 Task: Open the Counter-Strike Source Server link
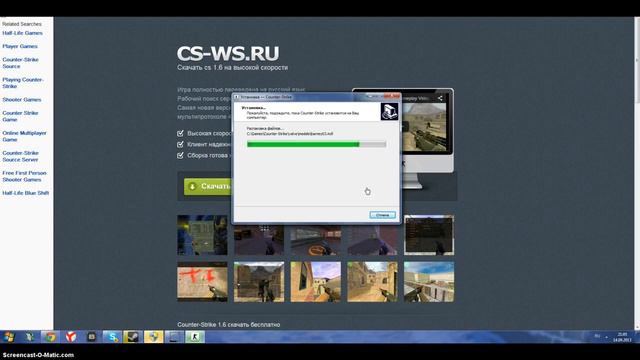pyautogui.click(x=20, y=156)
